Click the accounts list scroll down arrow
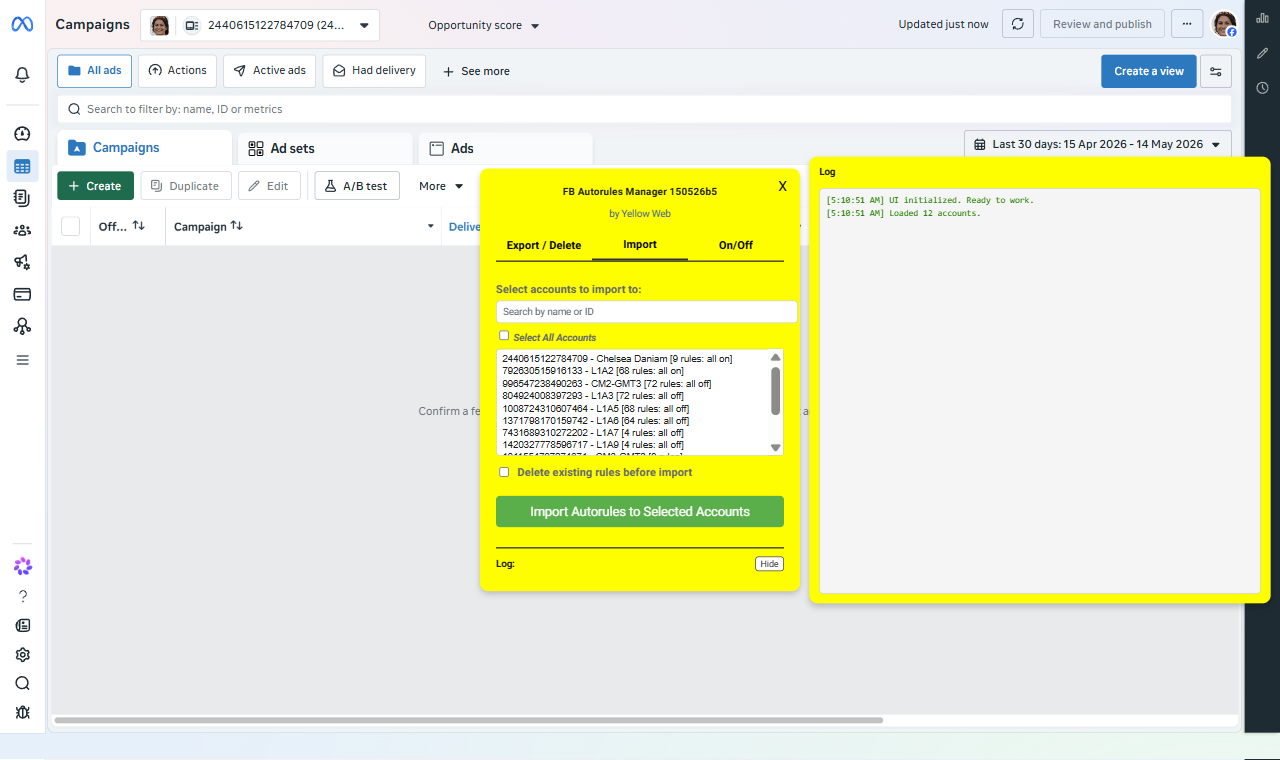The width and height of the screenshot is (1280, 760). (776, 448)
